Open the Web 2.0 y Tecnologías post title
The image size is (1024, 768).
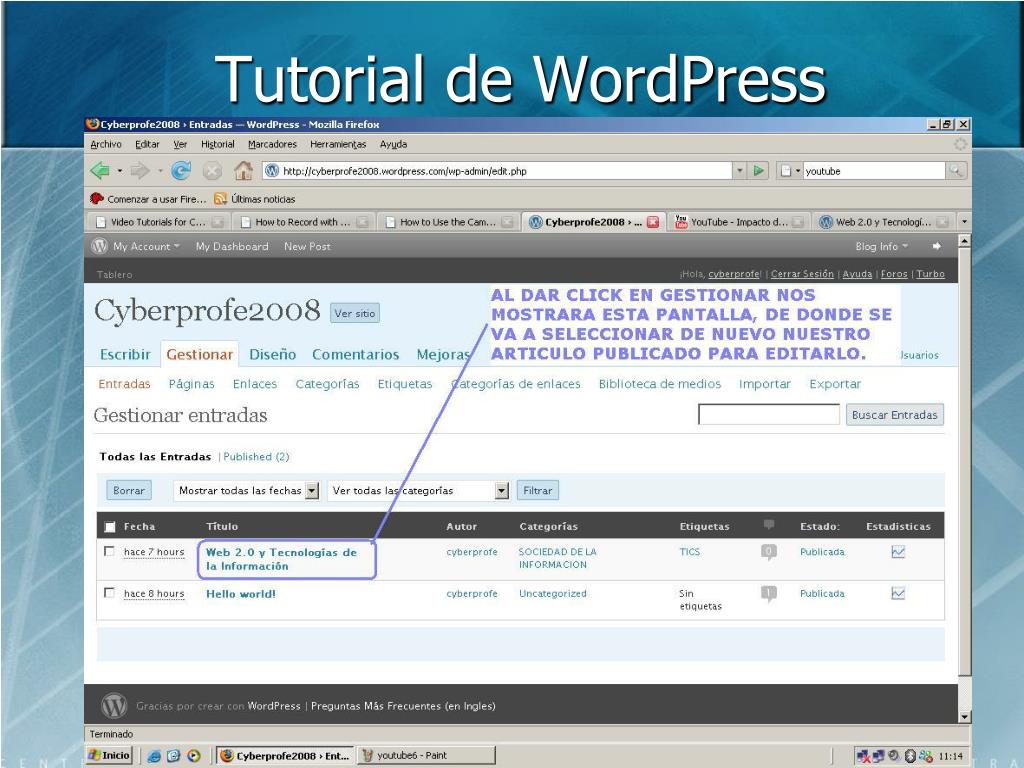(281, 559)
